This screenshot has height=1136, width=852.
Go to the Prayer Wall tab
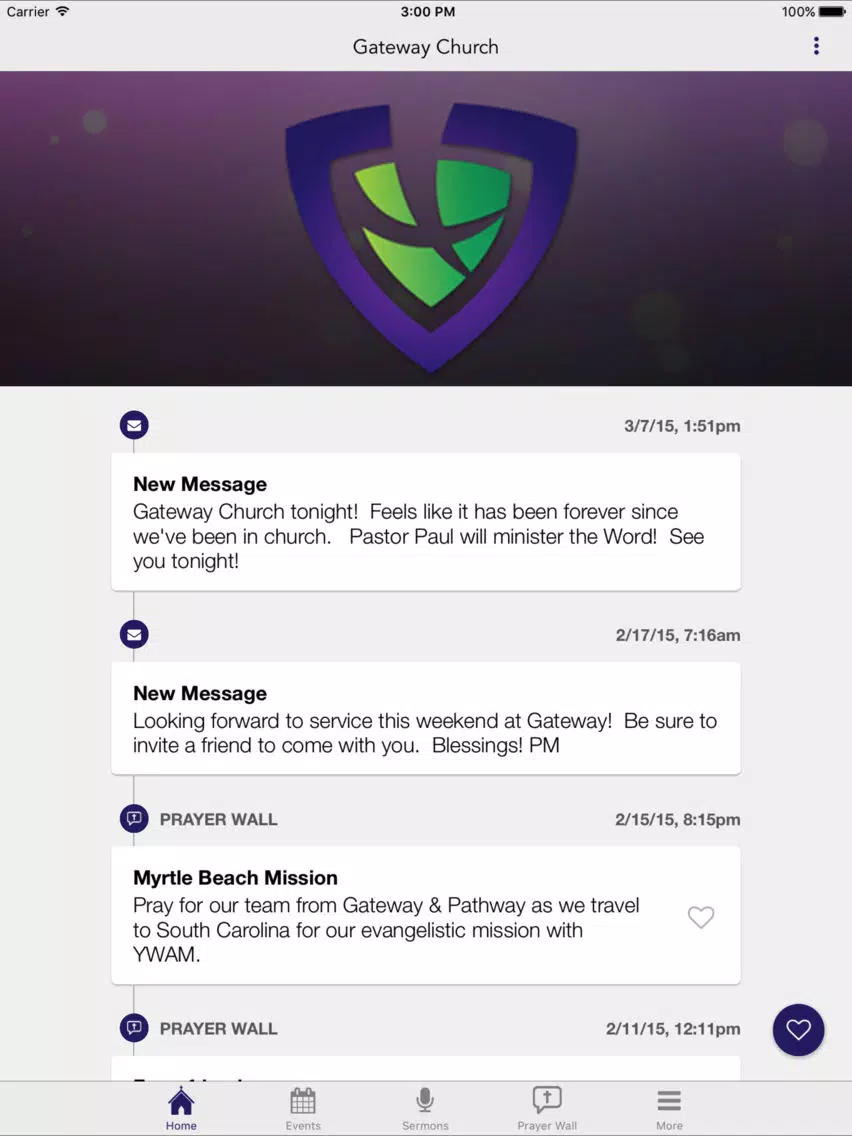pyautogui.click(x=547, y=1108)
